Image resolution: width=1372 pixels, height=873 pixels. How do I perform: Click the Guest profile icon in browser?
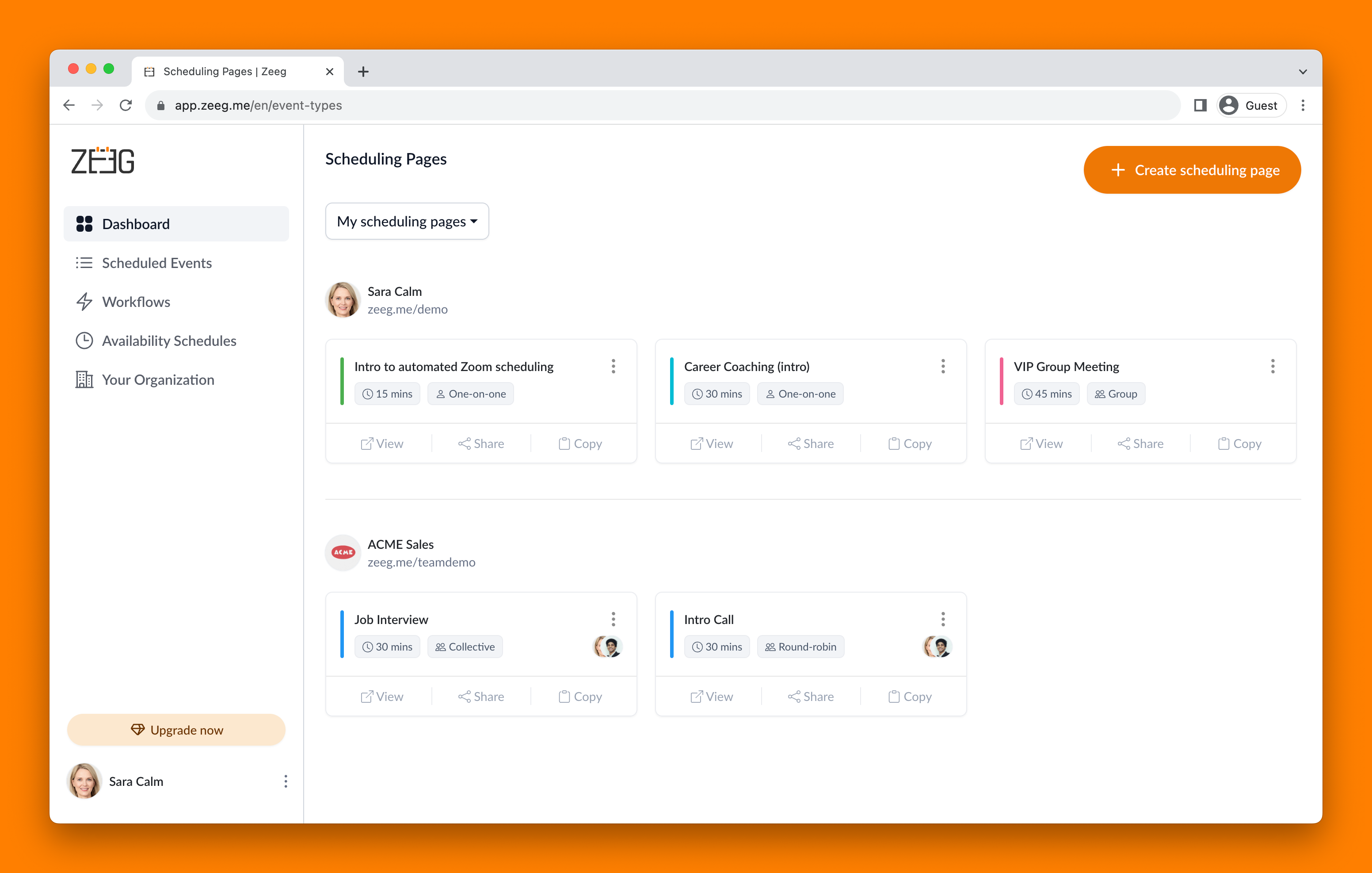[1250, 105]
